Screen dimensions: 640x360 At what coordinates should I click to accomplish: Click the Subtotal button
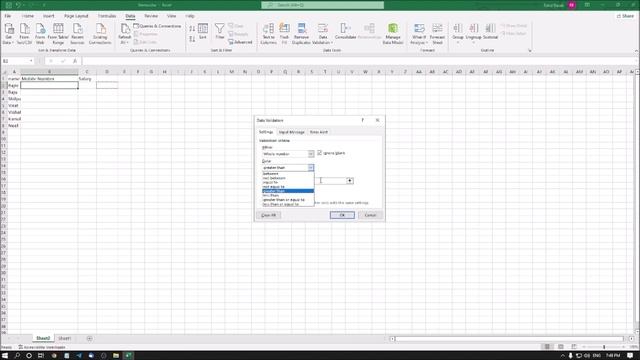point(490,31)
